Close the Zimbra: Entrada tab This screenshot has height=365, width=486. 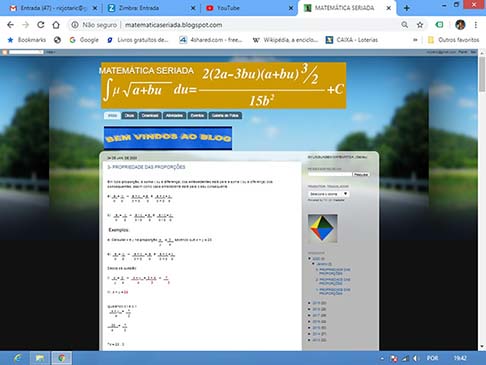point(193,8)
